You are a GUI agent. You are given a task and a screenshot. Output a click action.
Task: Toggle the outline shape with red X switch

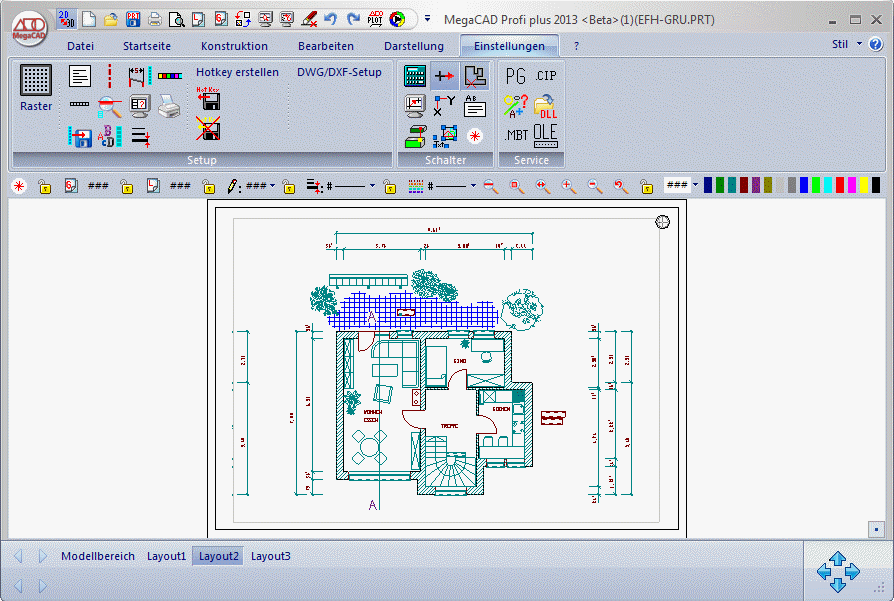[474, 76]
